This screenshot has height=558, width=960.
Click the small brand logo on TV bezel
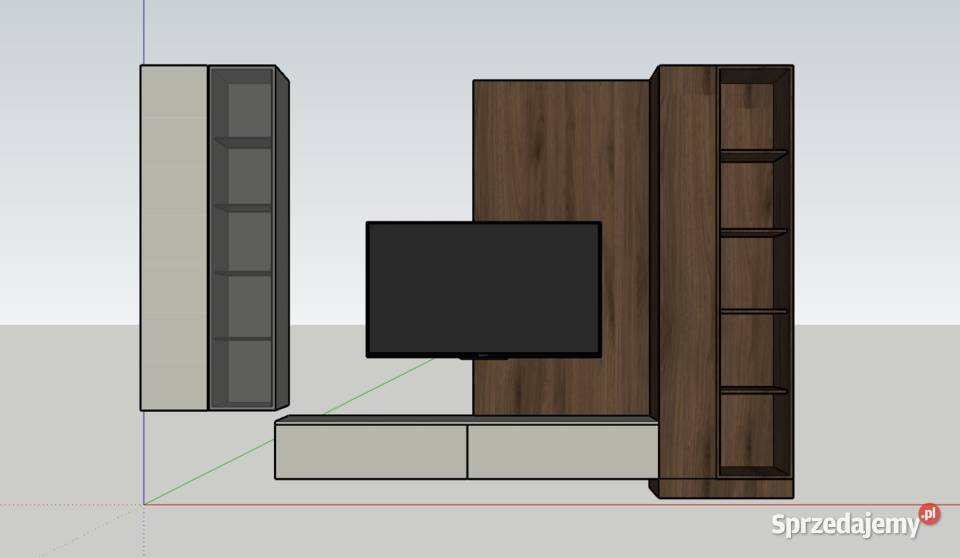click(483, 354)
